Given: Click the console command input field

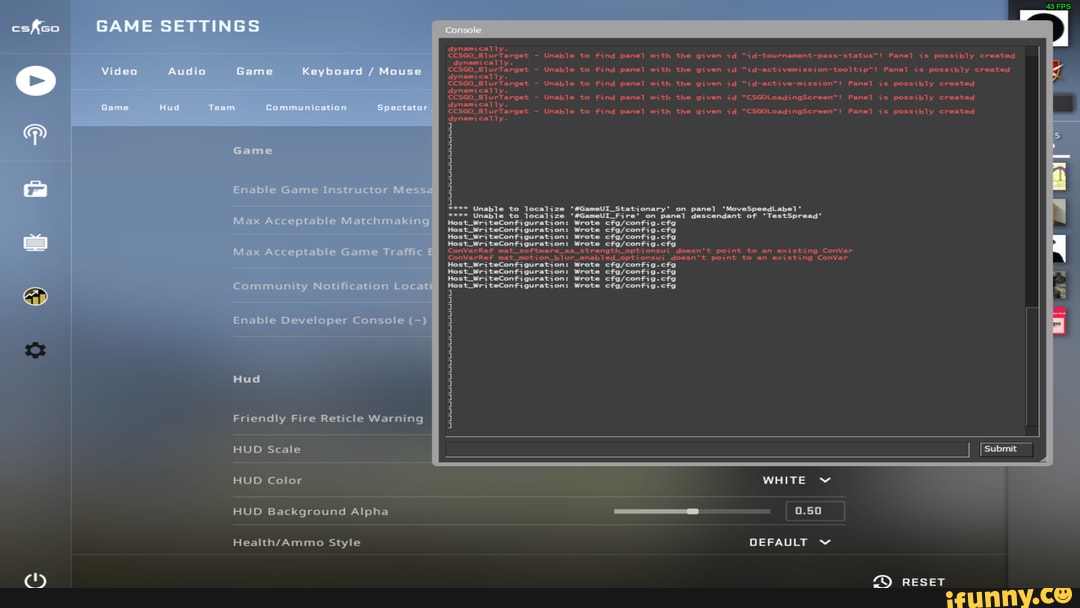Looking at the screenshot, I should pyautogui.click(x=705, y=449).
